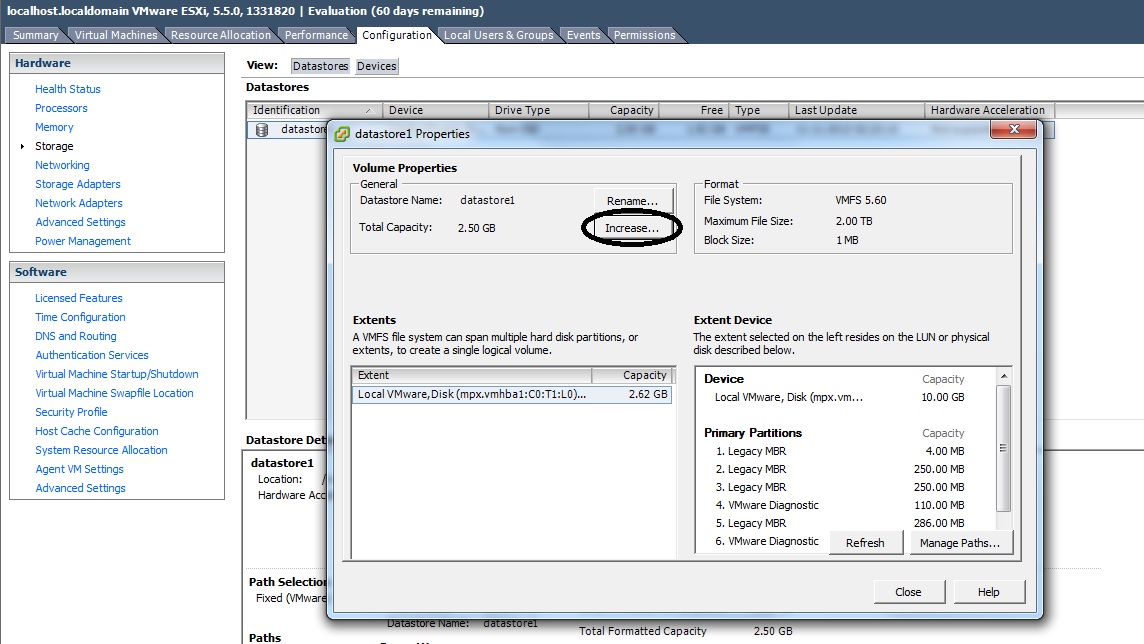Open Hardware Advanced Settings link
The height and width of the screenshot is (644, 1144).
click(80, 222)
